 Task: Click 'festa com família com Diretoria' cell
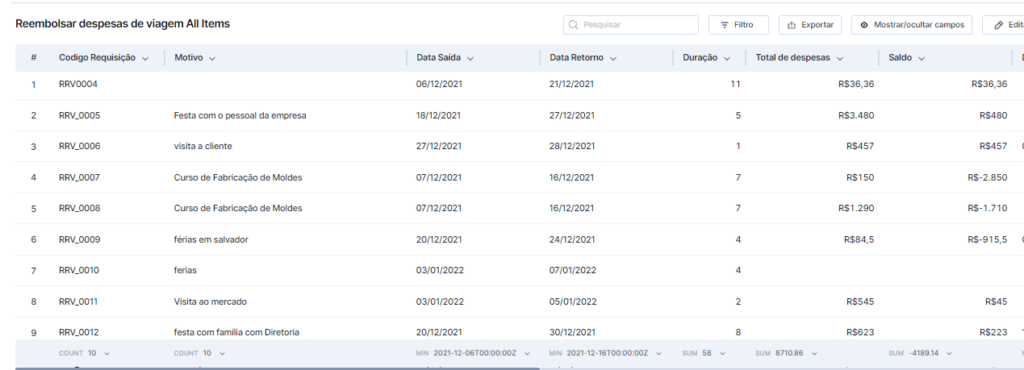pyautogui.click(x=236, y=332)
